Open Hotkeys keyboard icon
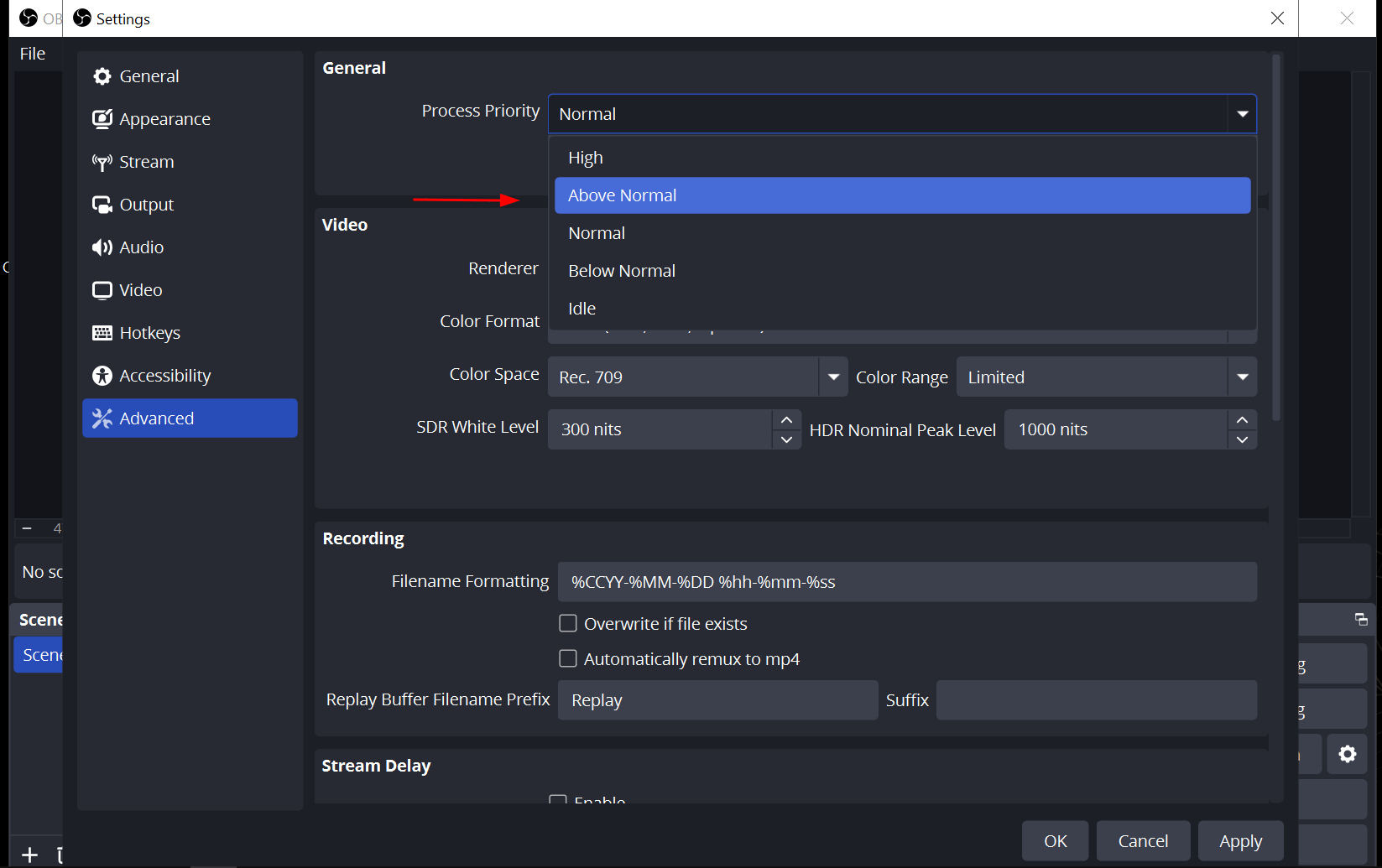 tap(102, 333)
